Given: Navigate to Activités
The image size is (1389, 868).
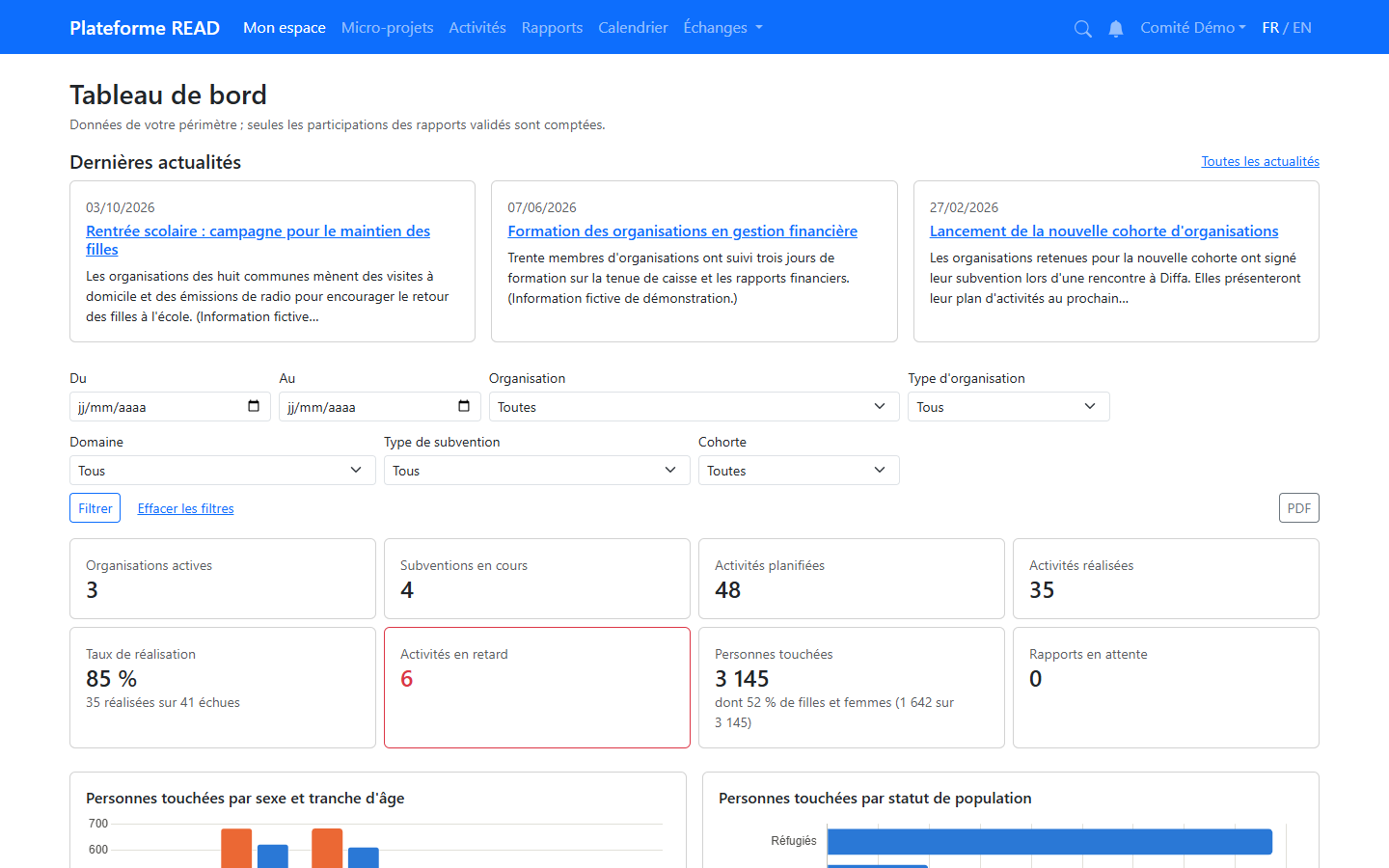Looking at the screenshot, I should [477, 28].
